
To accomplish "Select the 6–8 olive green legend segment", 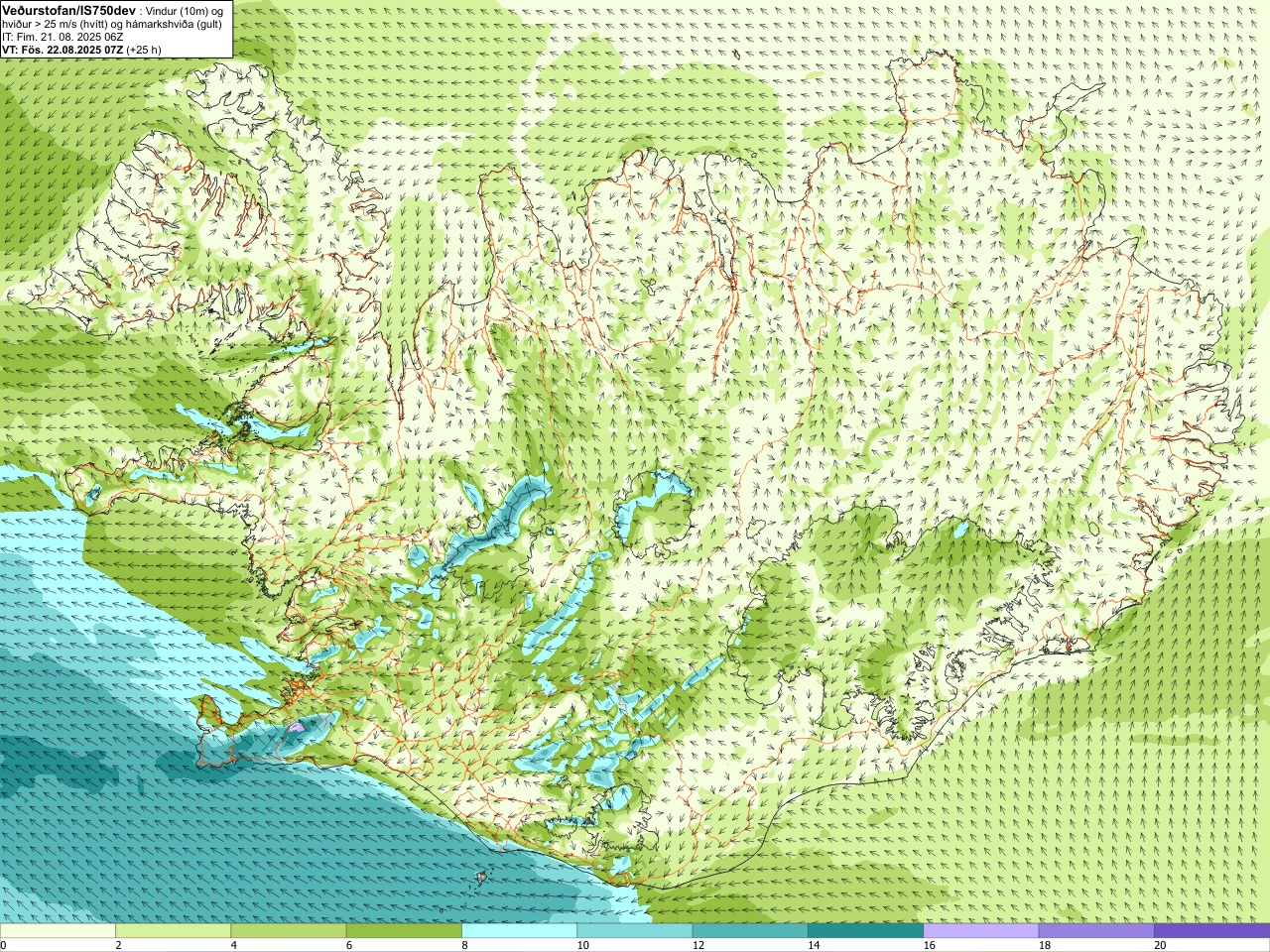I will 404,931.
